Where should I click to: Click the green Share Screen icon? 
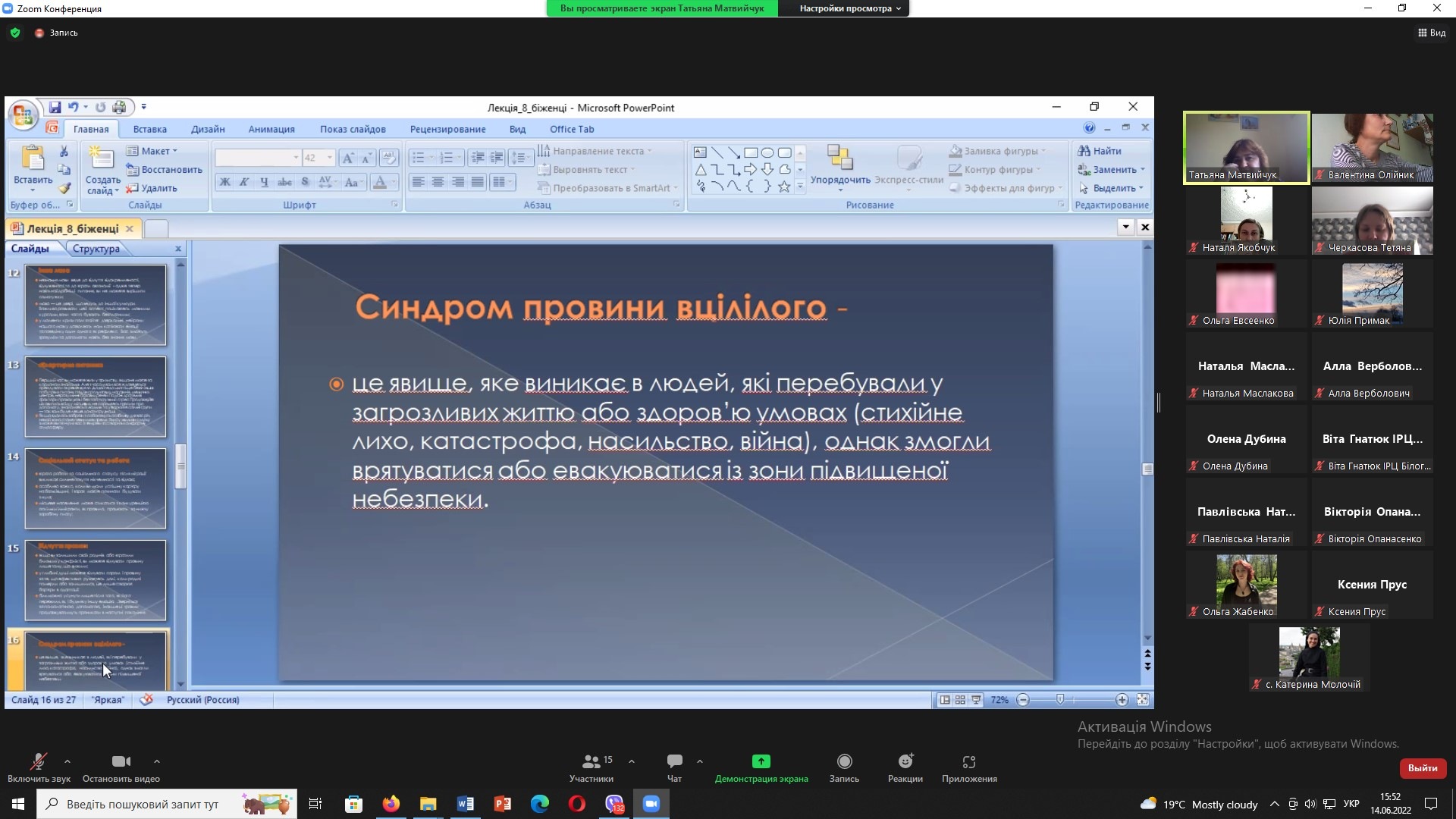tap(761, 761)
